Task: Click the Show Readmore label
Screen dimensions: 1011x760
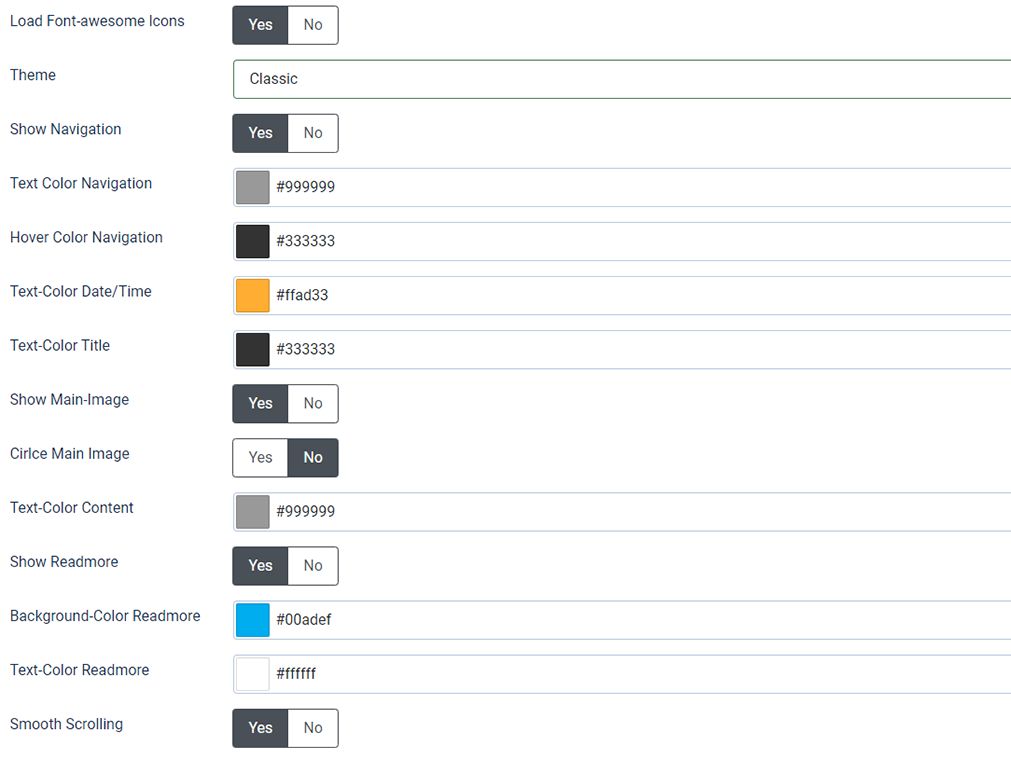Action: pyautogui.click(x=64, y=562)
